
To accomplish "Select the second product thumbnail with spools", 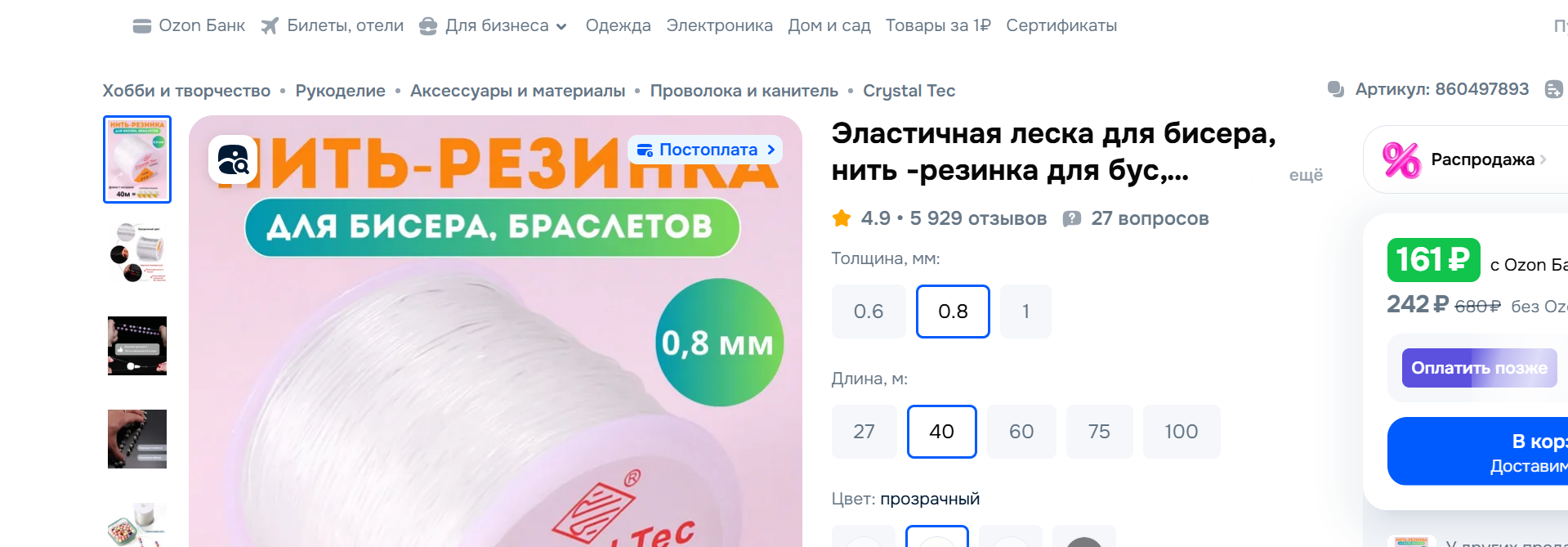I will tap(137, 253).
